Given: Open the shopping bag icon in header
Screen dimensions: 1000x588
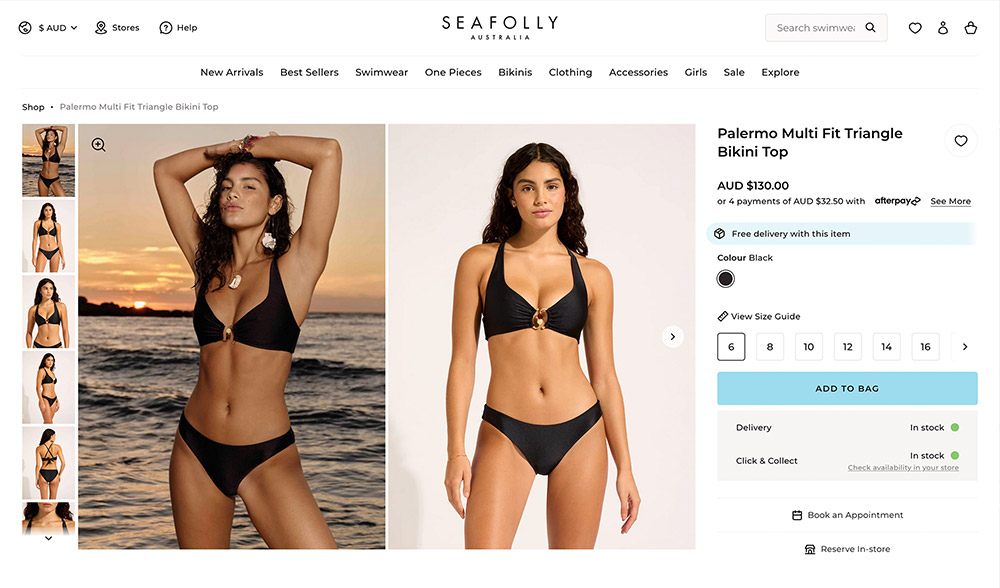Looking at the screenshot, I should [971, 27].
